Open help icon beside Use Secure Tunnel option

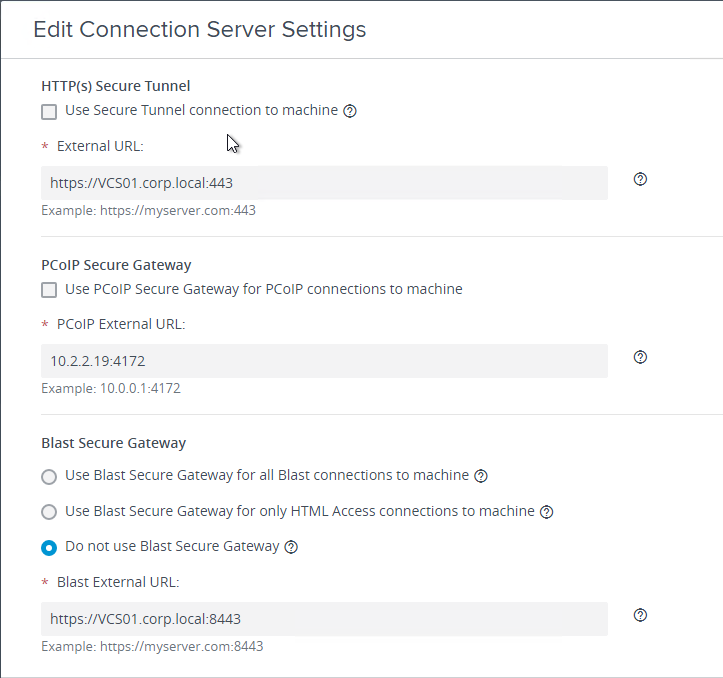[x=350, y=111]
